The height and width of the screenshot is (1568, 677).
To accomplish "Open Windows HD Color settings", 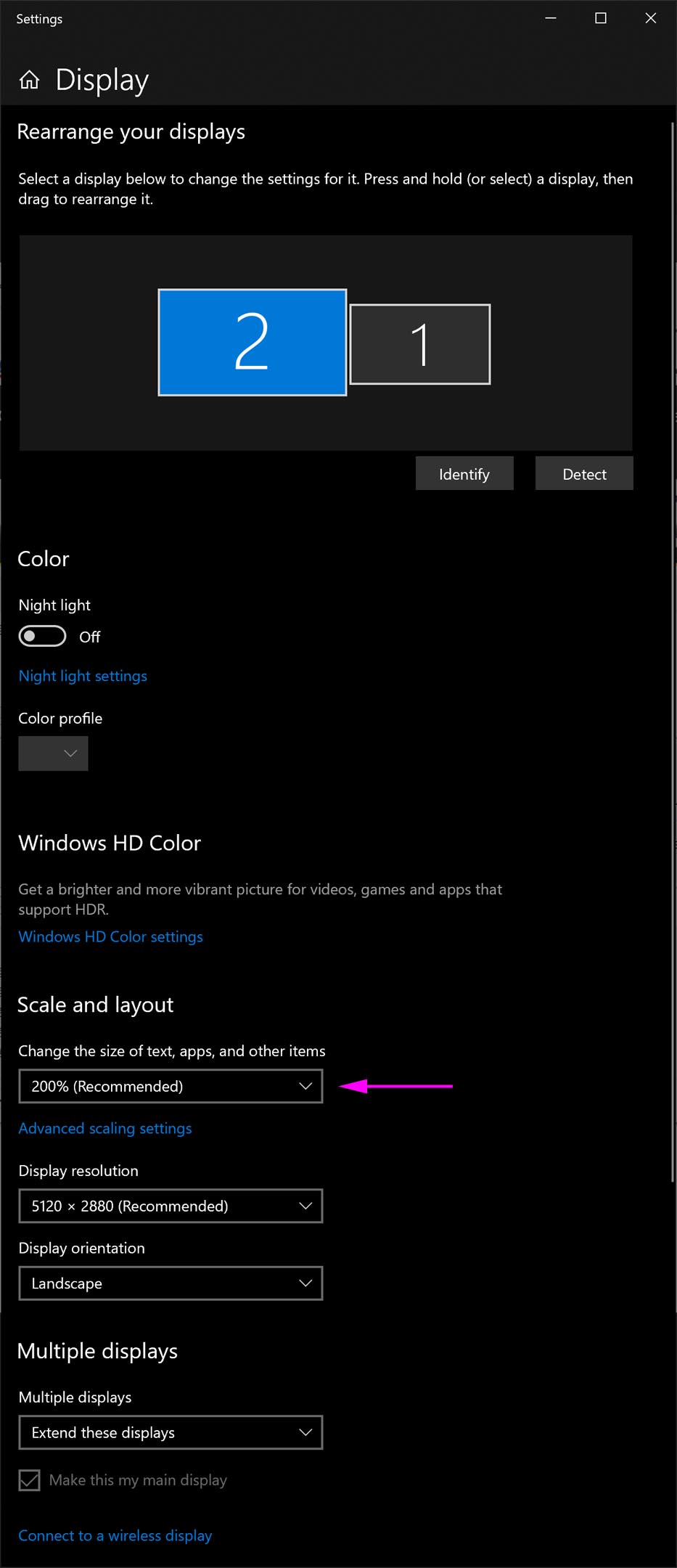I will point(110,936).
